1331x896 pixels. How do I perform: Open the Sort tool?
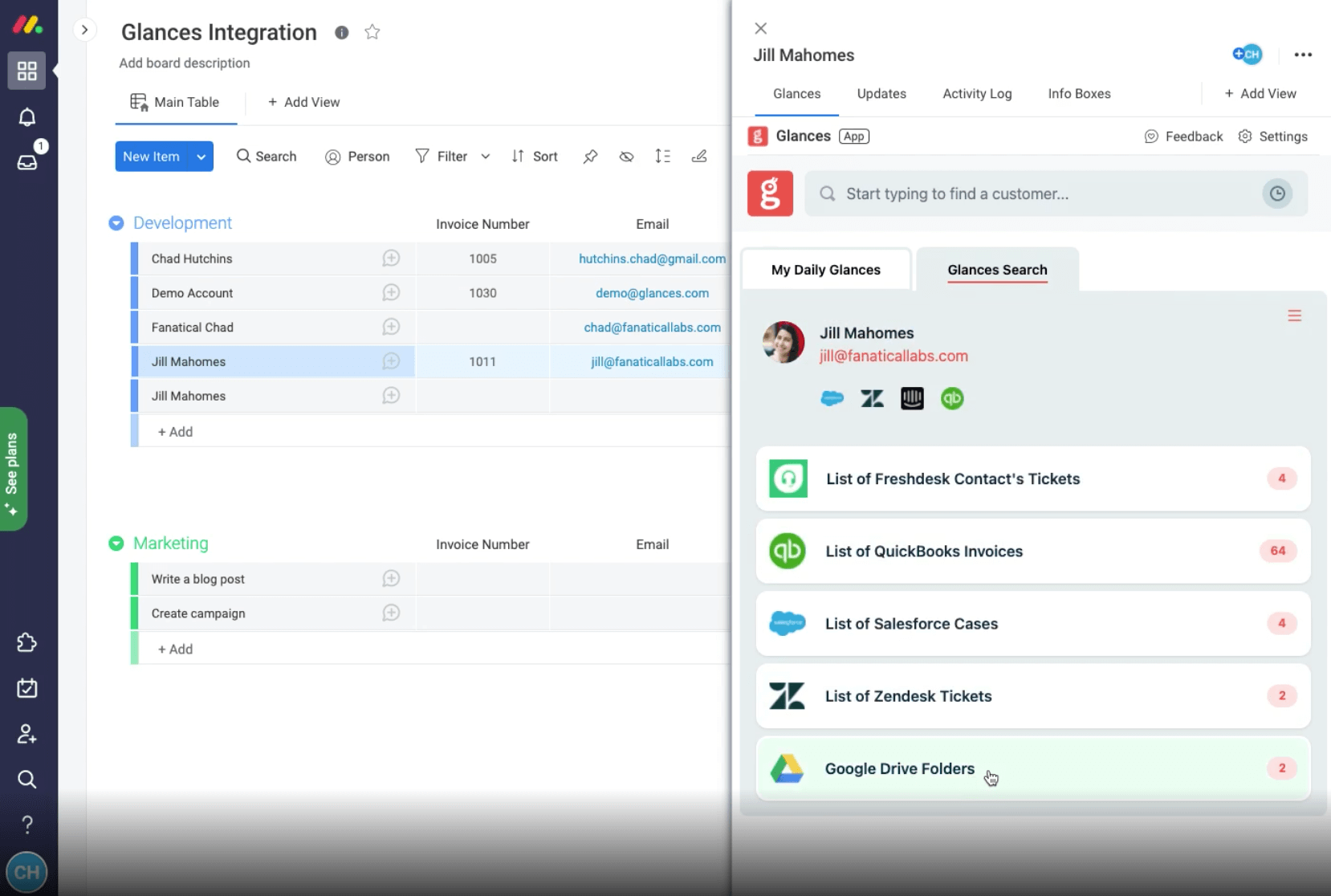tap(535, 157)
